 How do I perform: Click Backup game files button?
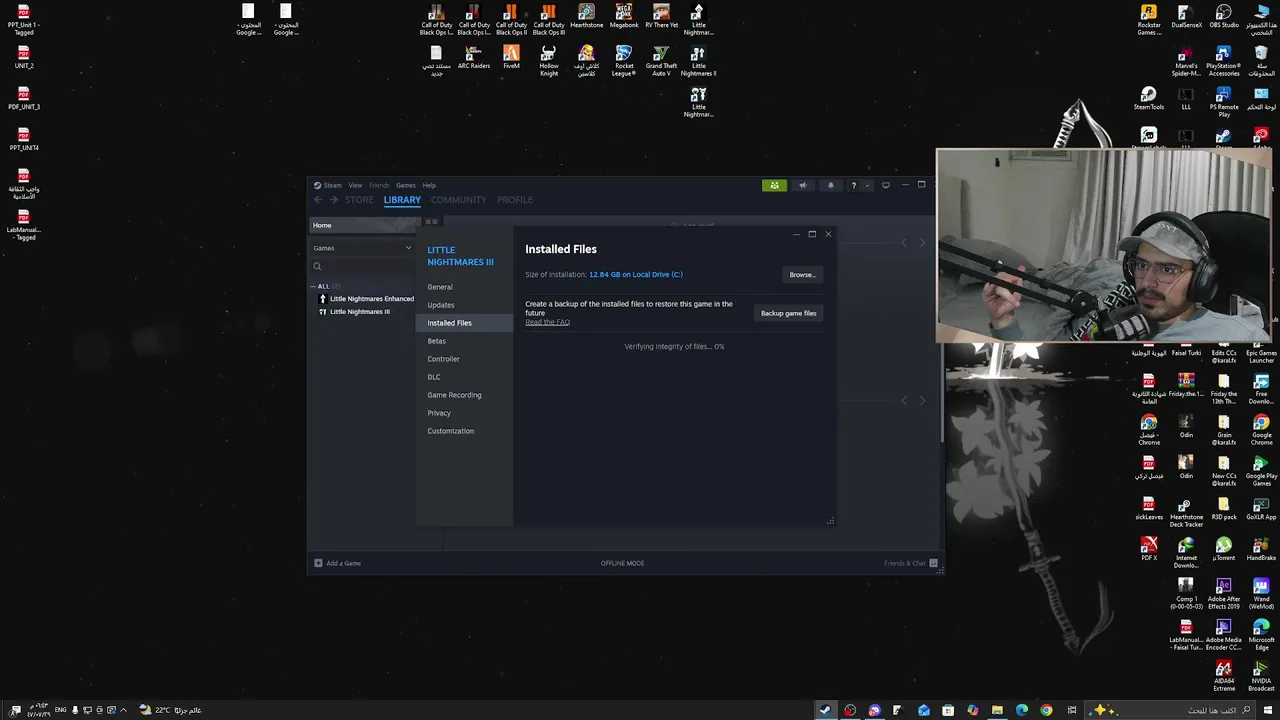coord(788,313)
